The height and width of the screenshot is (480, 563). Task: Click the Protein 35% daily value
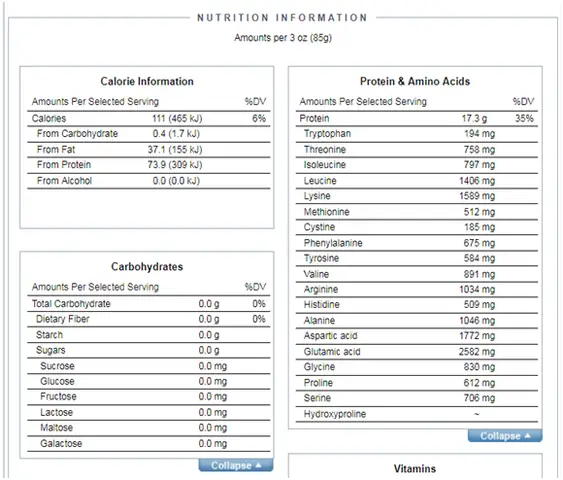point(524,118)
